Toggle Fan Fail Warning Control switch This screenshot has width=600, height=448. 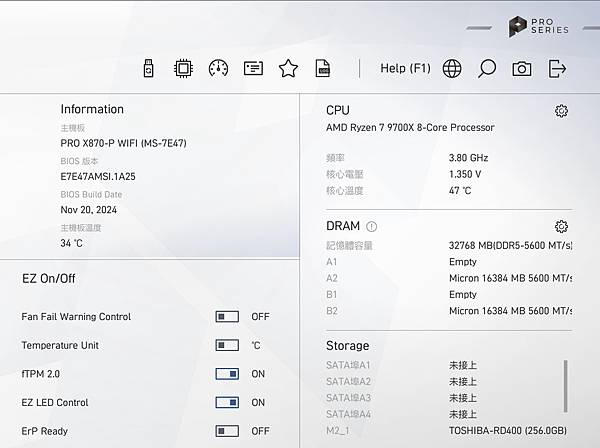[x=227, y=317]
